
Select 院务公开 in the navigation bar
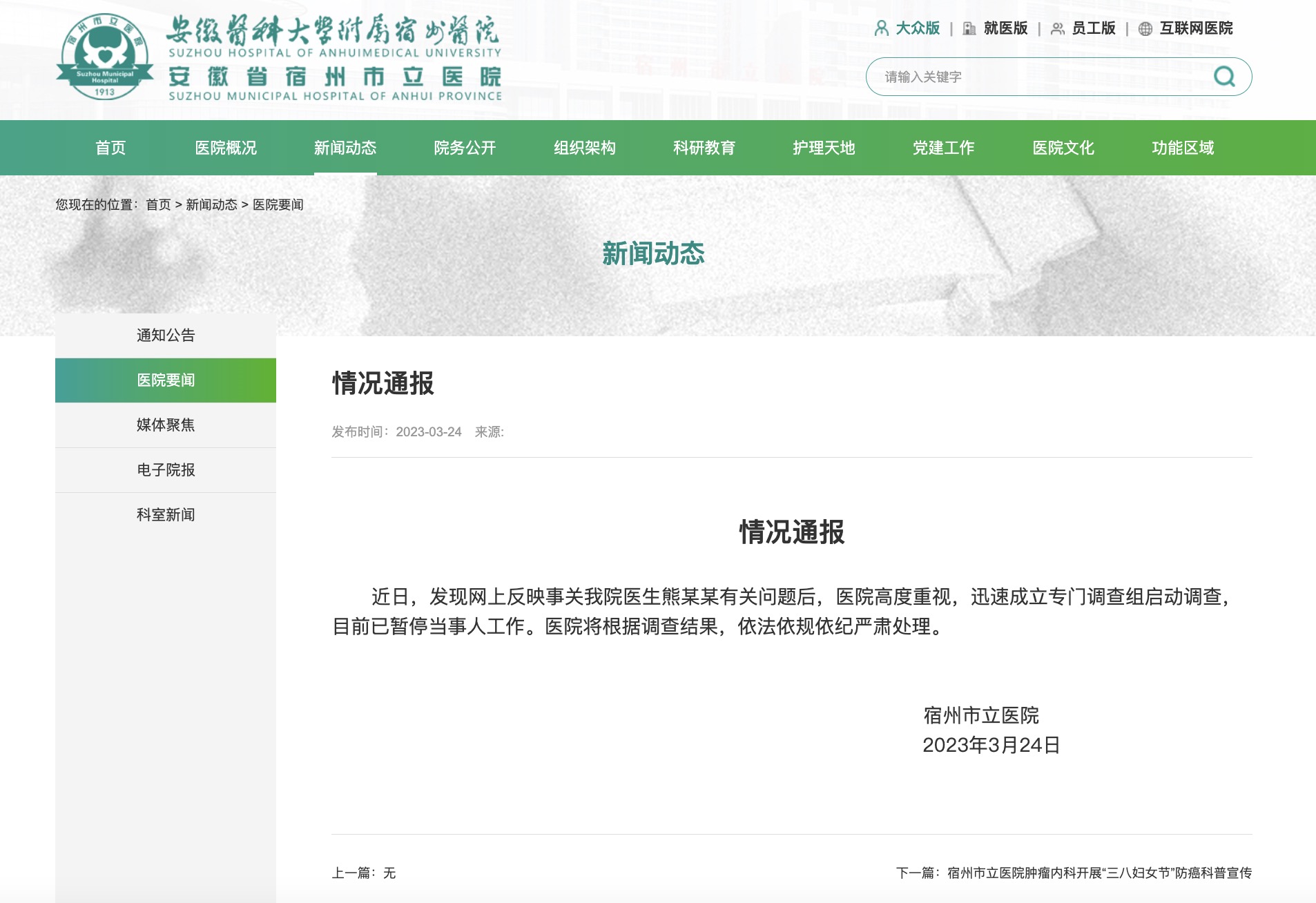pyautogui.click(x=465, y=148)
